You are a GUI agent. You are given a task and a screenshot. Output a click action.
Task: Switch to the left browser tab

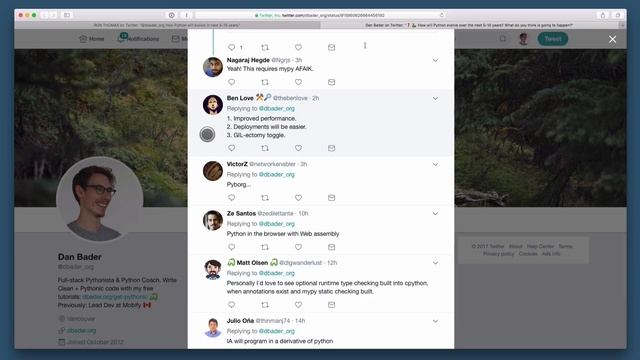click(167, 25)
